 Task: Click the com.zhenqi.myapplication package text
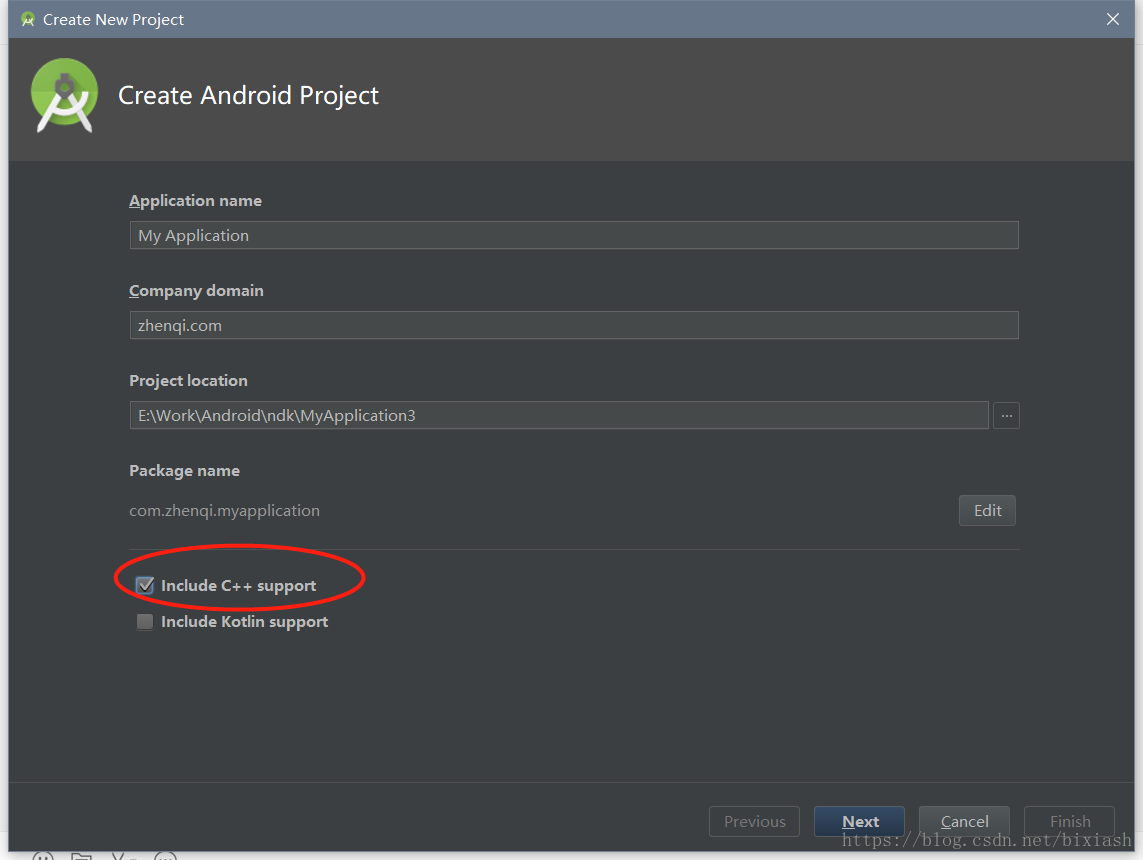tap(225, 510)
